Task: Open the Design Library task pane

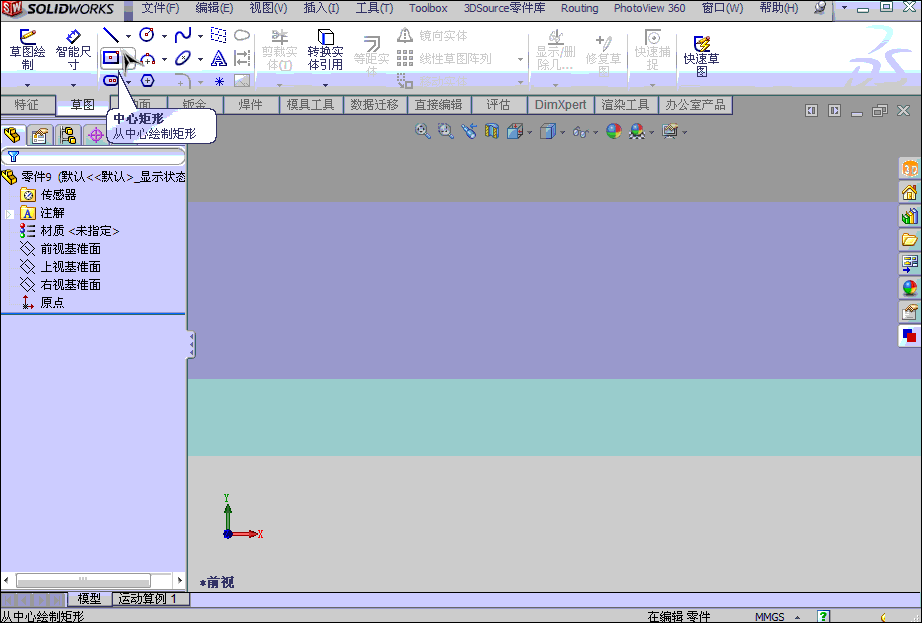Action: 909,215
